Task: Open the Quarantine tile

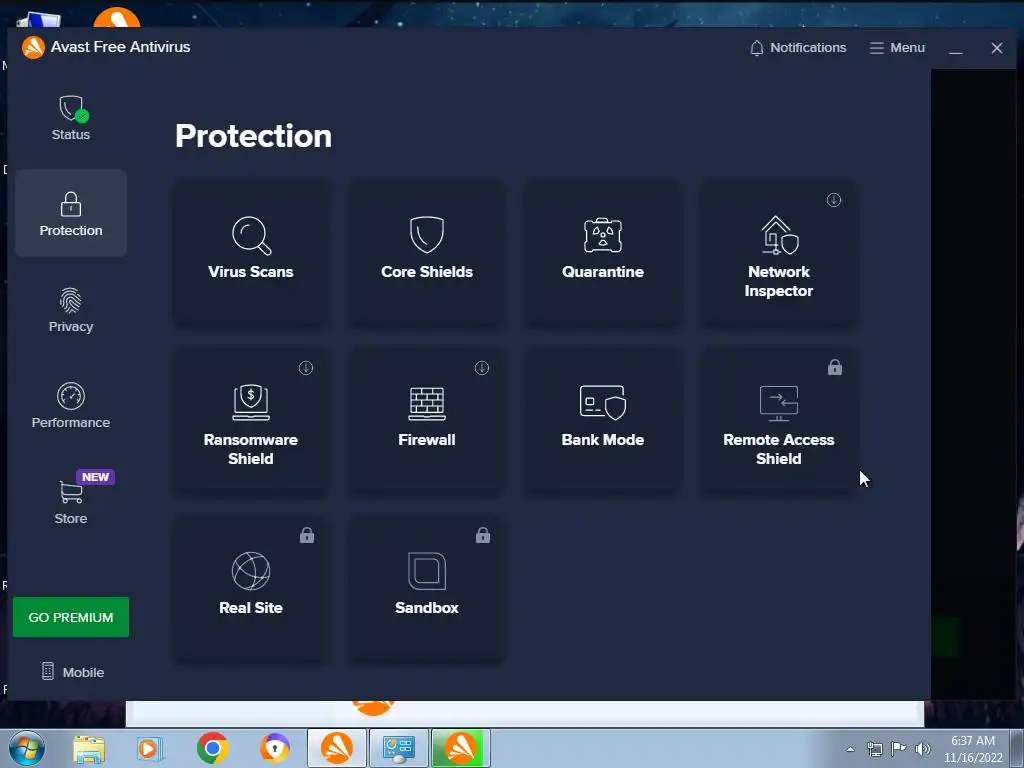Action: tap(602, 254)
